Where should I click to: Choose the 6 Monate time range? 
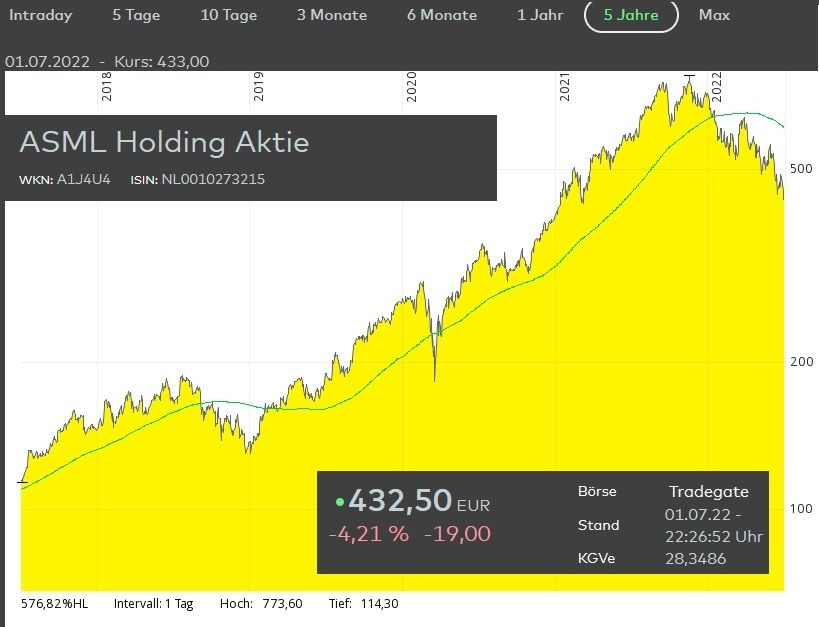coord(442,15)
